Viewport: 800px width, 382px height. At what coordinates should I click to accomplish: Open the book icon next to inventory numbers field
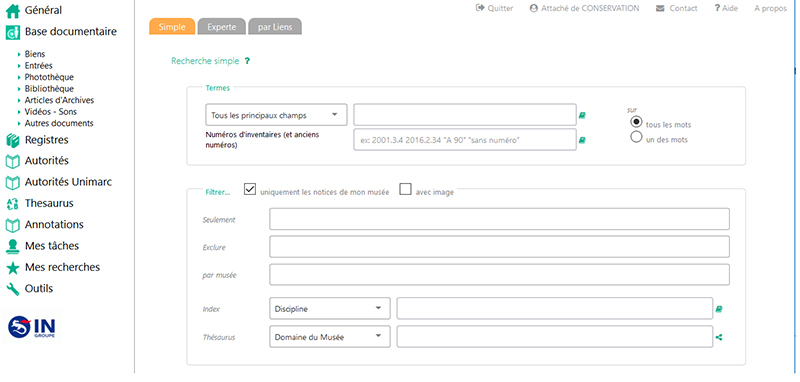click(582, 140)
